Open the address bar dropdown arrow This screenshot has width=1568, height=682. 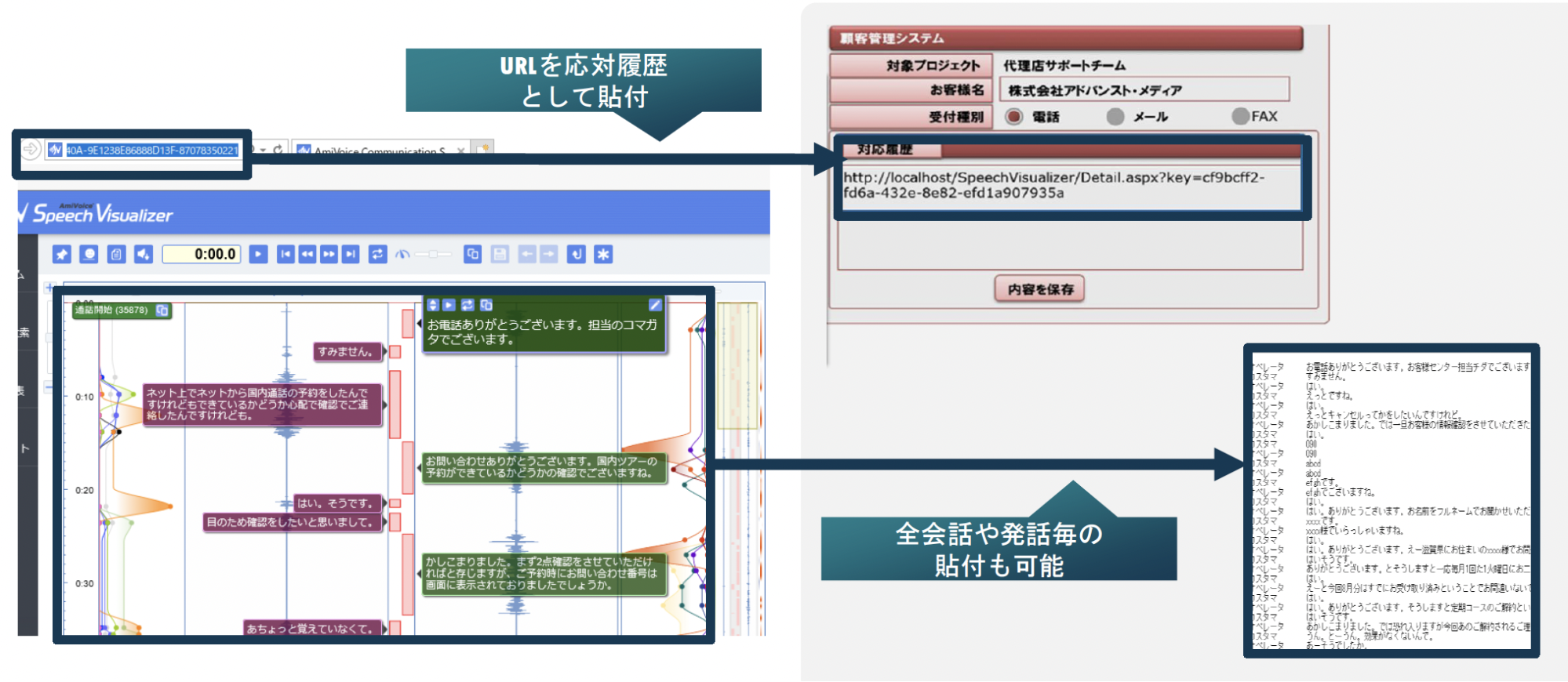click(264, 150)
